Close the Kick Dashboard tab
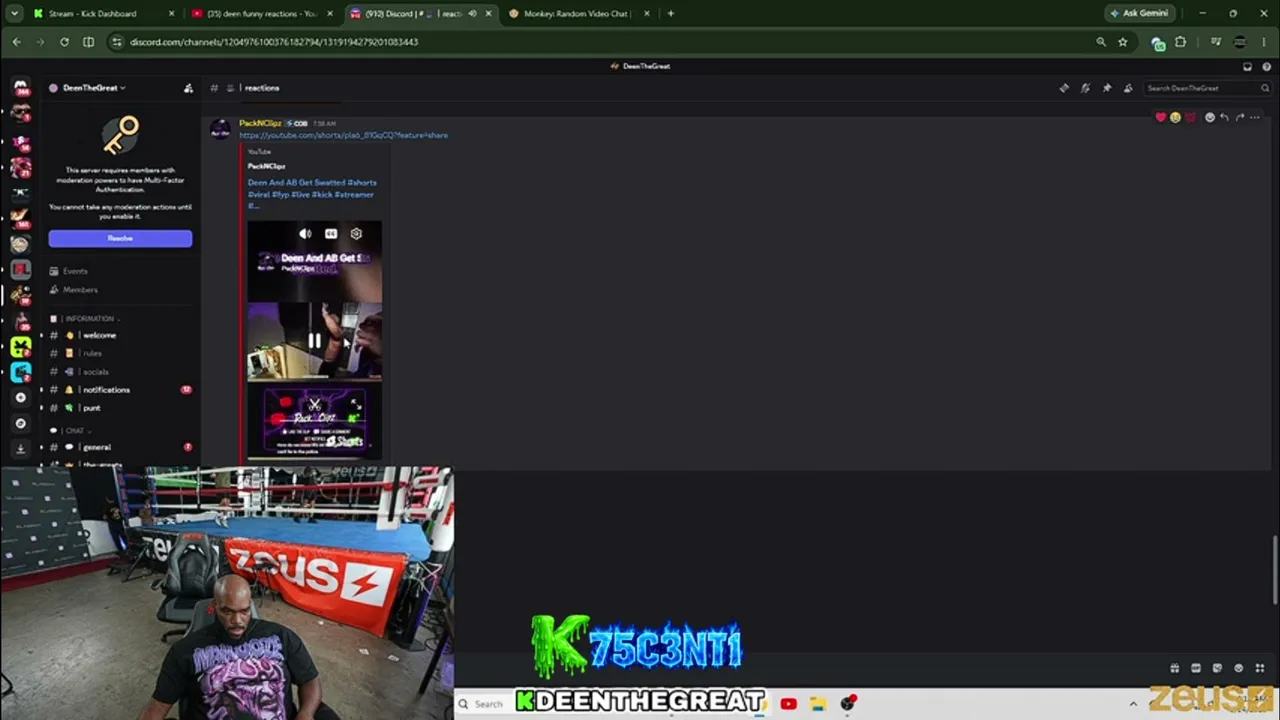The image size is (1280, 720). [172, 14]
